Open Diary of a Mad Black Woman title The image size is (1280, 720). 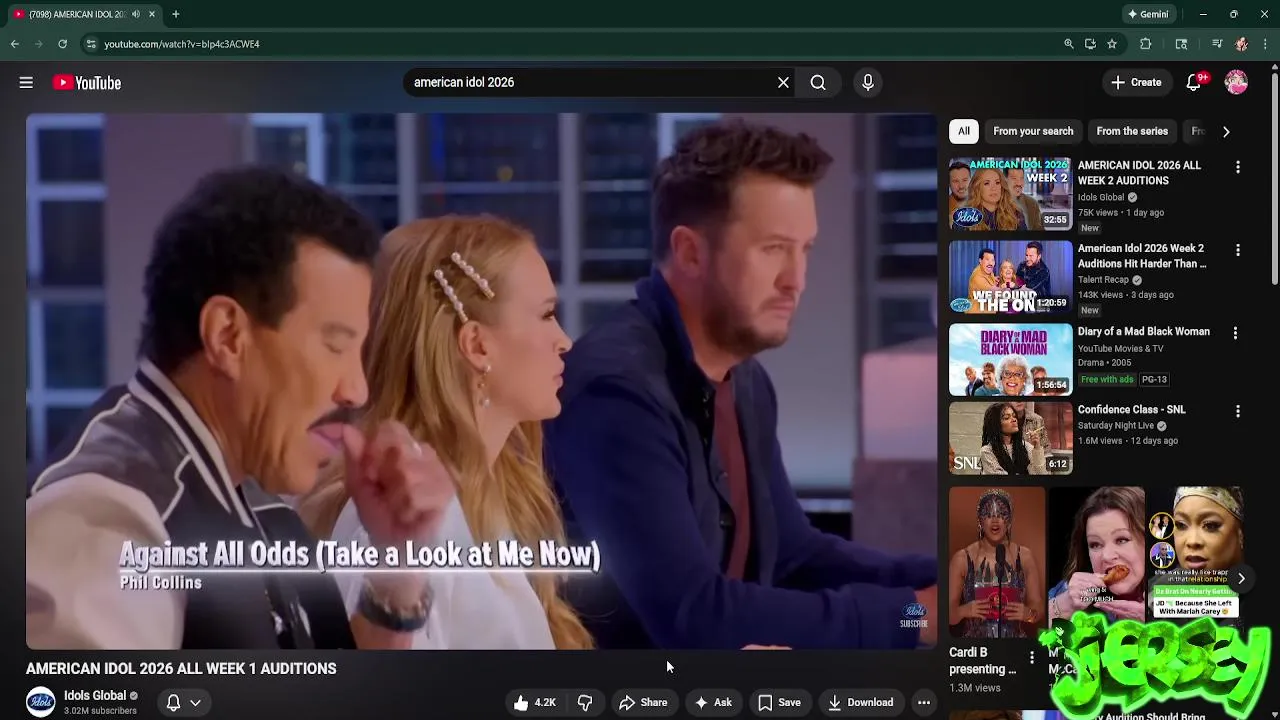(x=1144, y=332)
